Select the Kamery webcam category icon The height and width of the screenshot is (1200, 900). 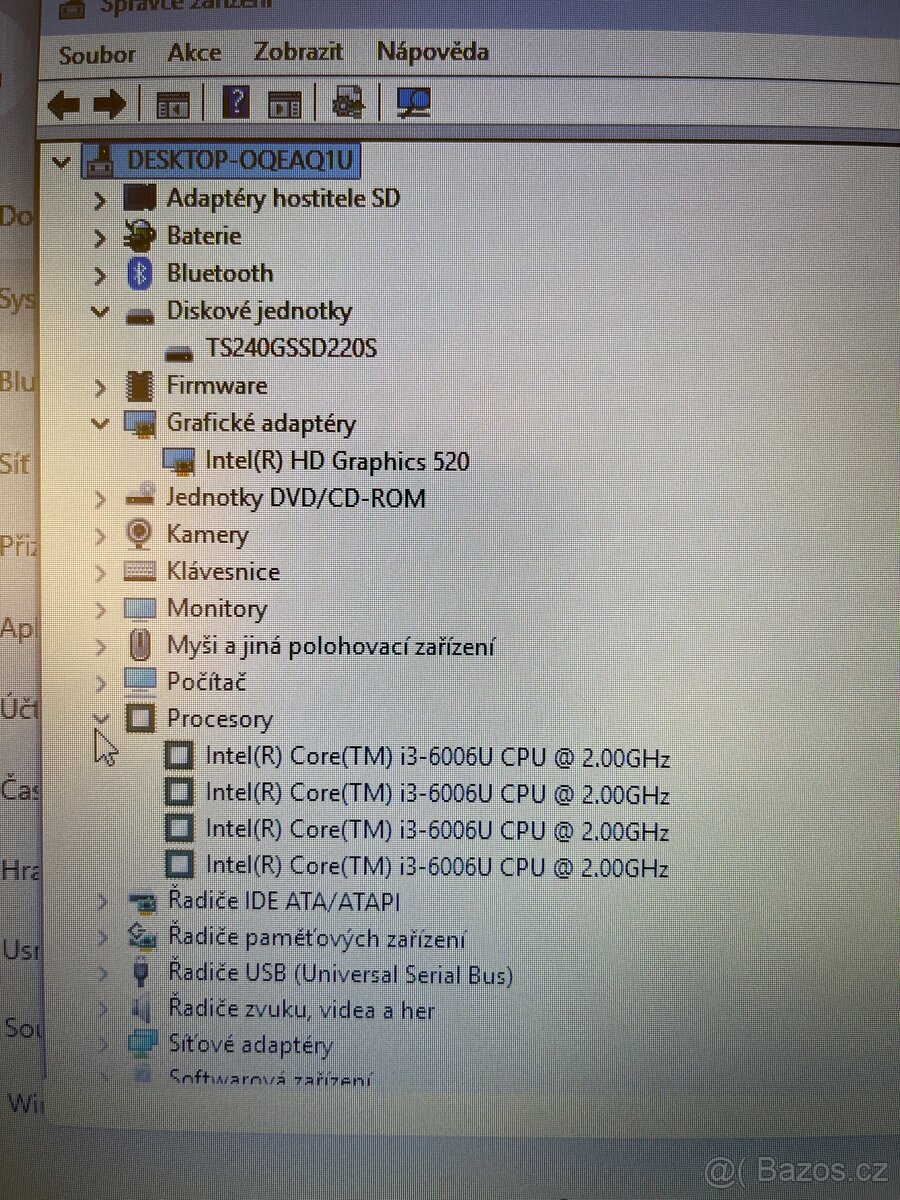click(140, 535)
